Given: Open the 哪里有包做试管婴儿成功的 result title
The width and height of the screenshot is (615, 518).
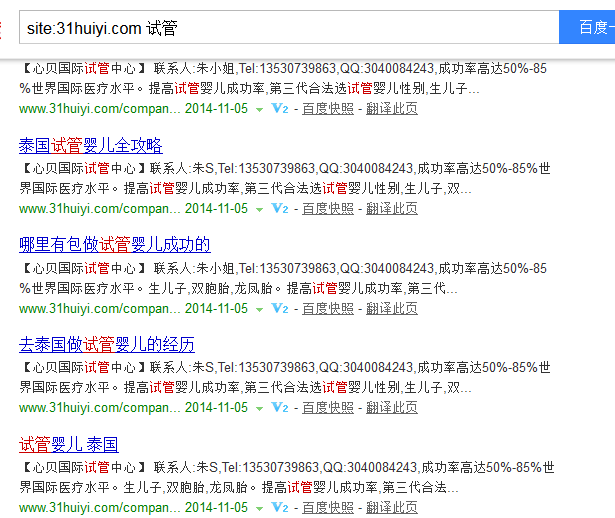Looking at the screenshot, I should (x=114, y=245).
